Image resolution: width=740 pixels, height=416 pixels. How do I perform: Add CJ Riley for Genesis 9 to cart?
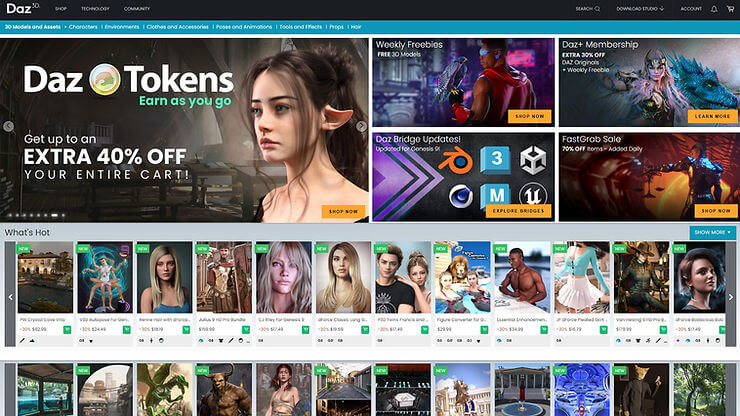click(305, 330)
